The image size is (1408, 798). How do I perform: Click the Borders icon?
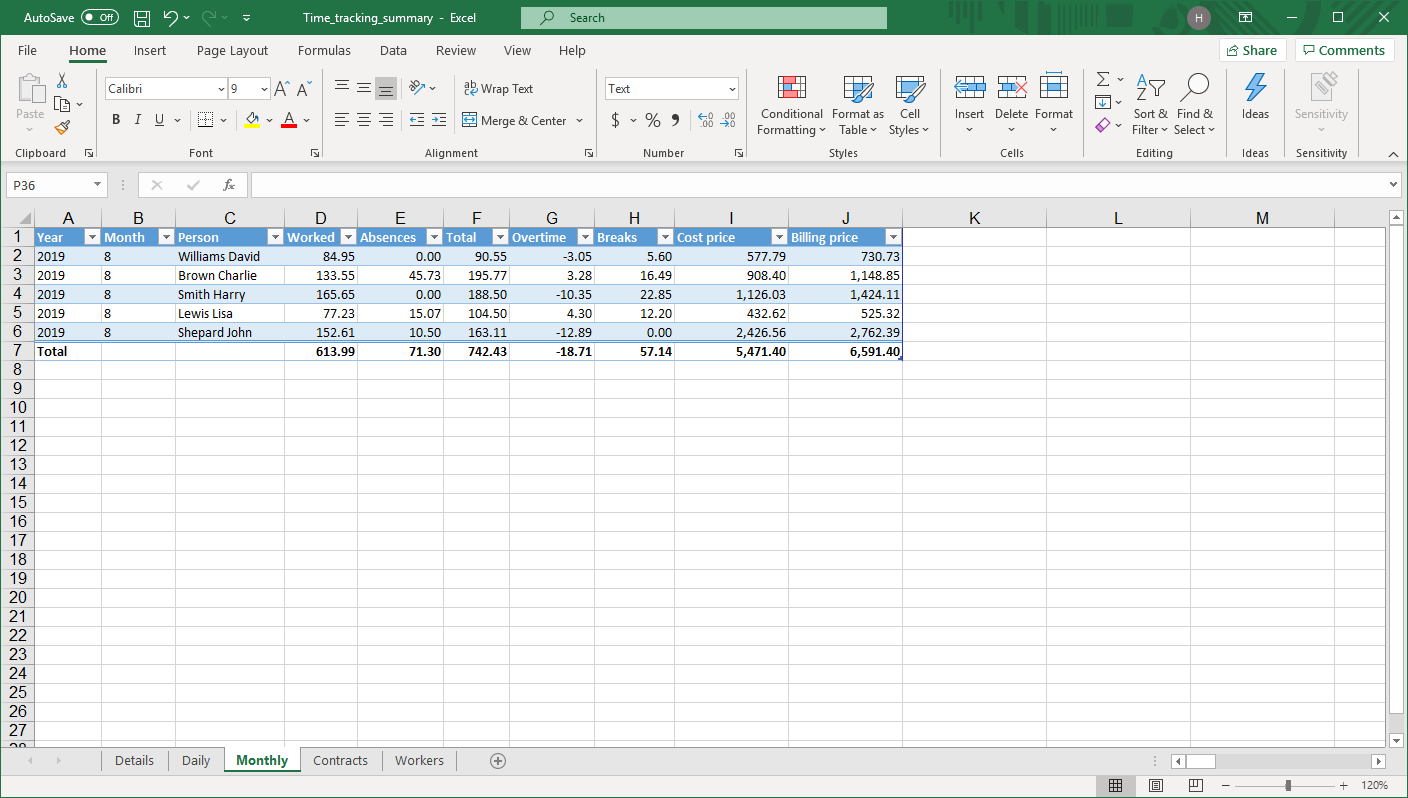205,120
